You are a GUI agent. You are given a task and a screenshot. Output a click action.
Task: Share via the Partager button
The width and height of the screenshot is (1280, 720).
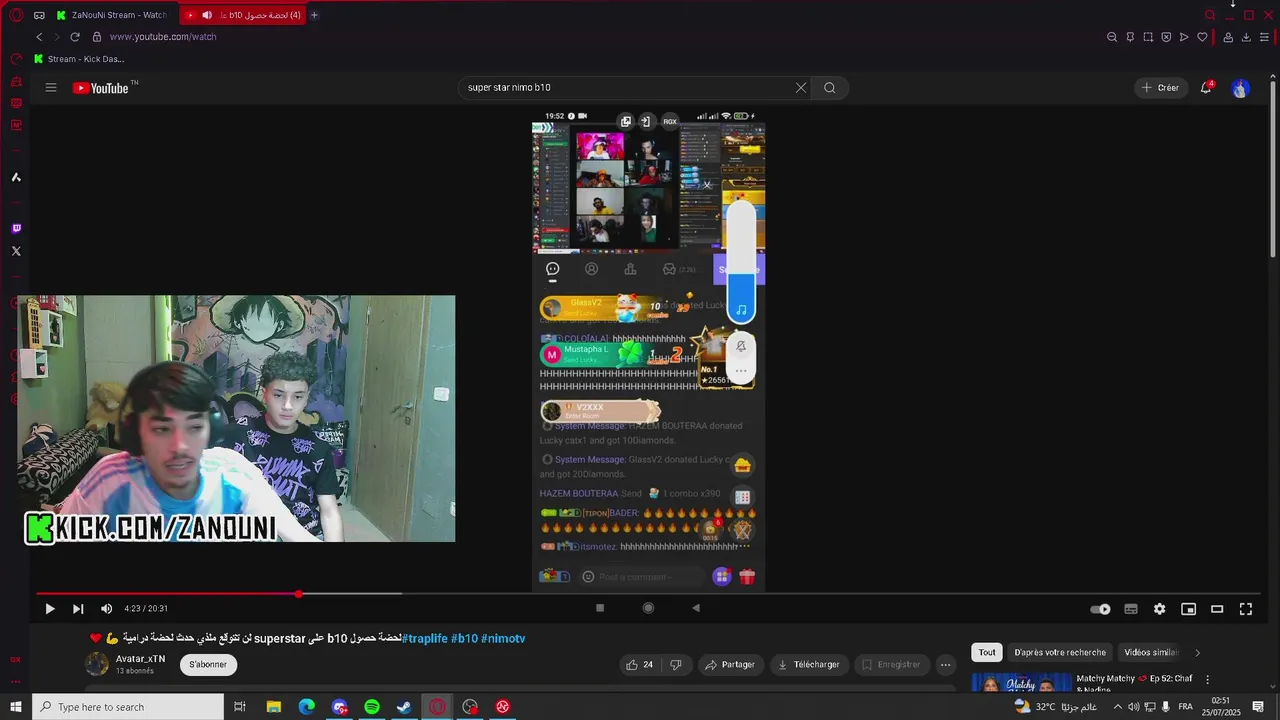click(729, 664)
